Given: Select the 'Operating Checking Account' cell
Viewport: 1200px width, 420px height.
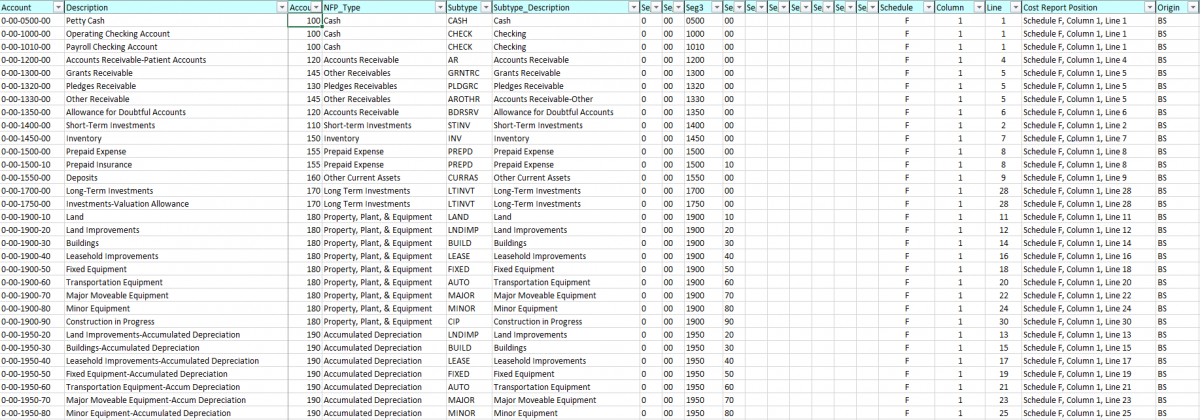Looking at the screenshot, I should pos(176,33).
